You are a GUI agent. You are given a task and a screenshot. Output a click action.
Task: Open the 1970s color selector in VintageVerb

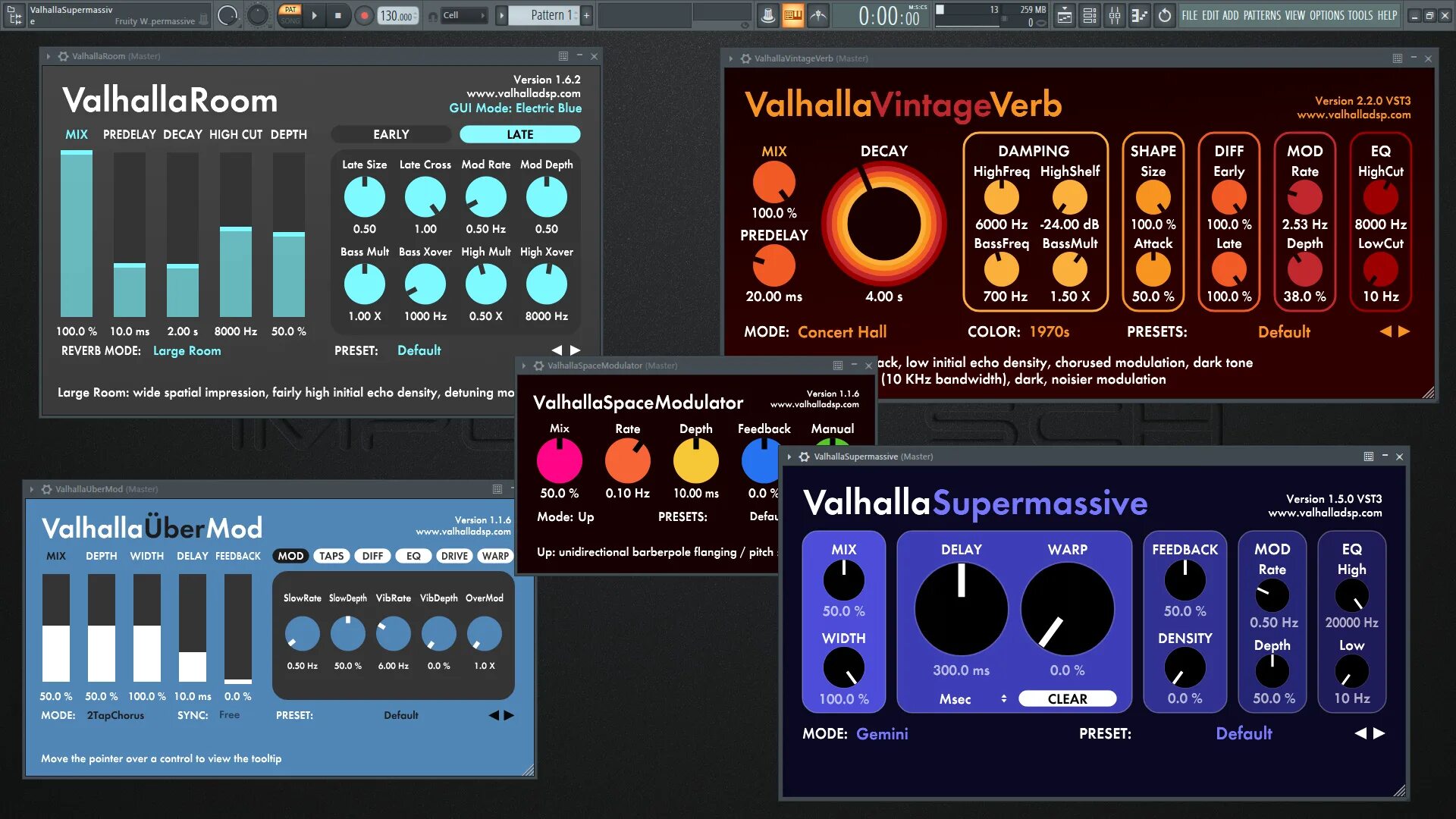(x=1050, y=332)
